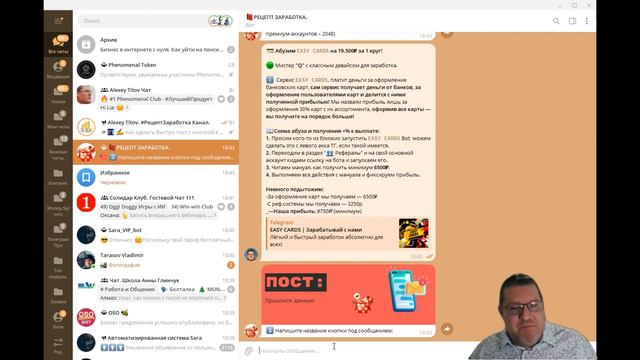Open the 'ПОСТ:' red banner image

pos(348,295)
